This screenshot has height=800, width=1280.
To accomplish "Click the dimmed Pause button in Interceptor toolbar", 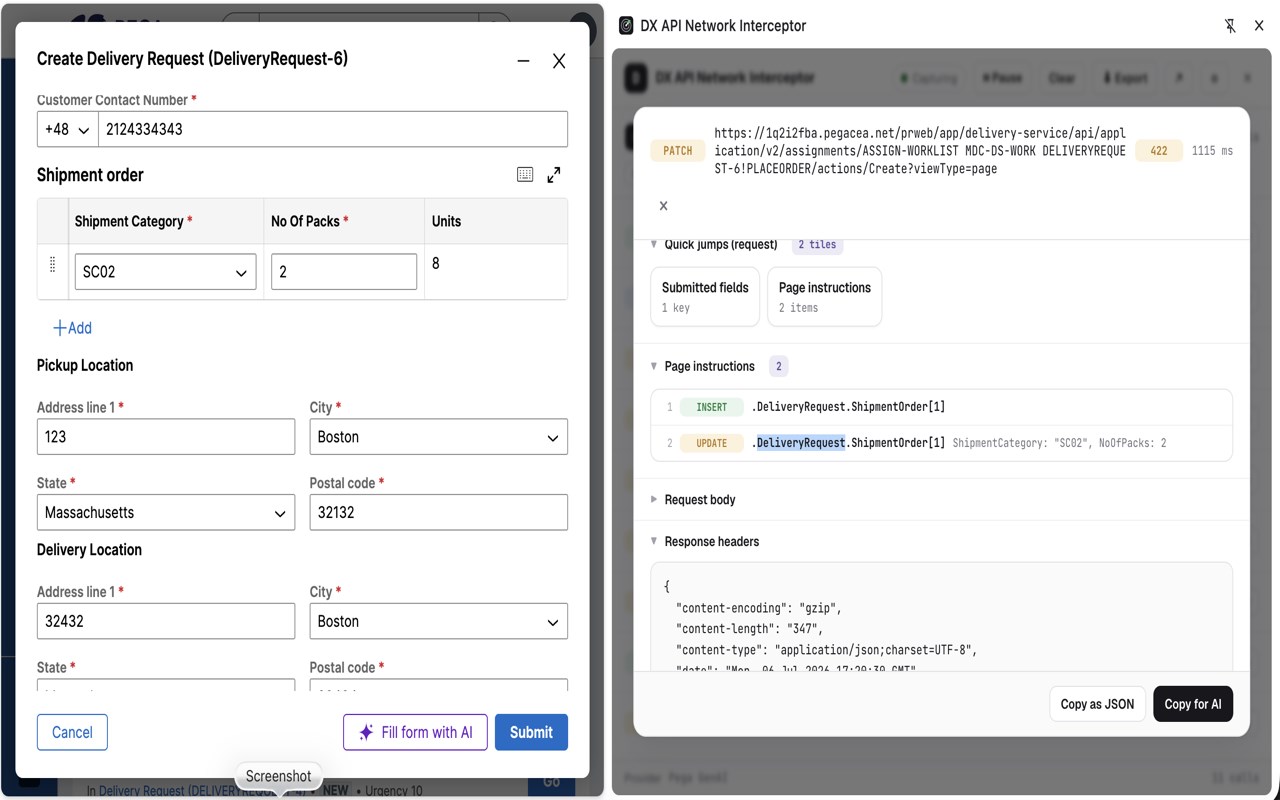I will [x=1002, y=78].
